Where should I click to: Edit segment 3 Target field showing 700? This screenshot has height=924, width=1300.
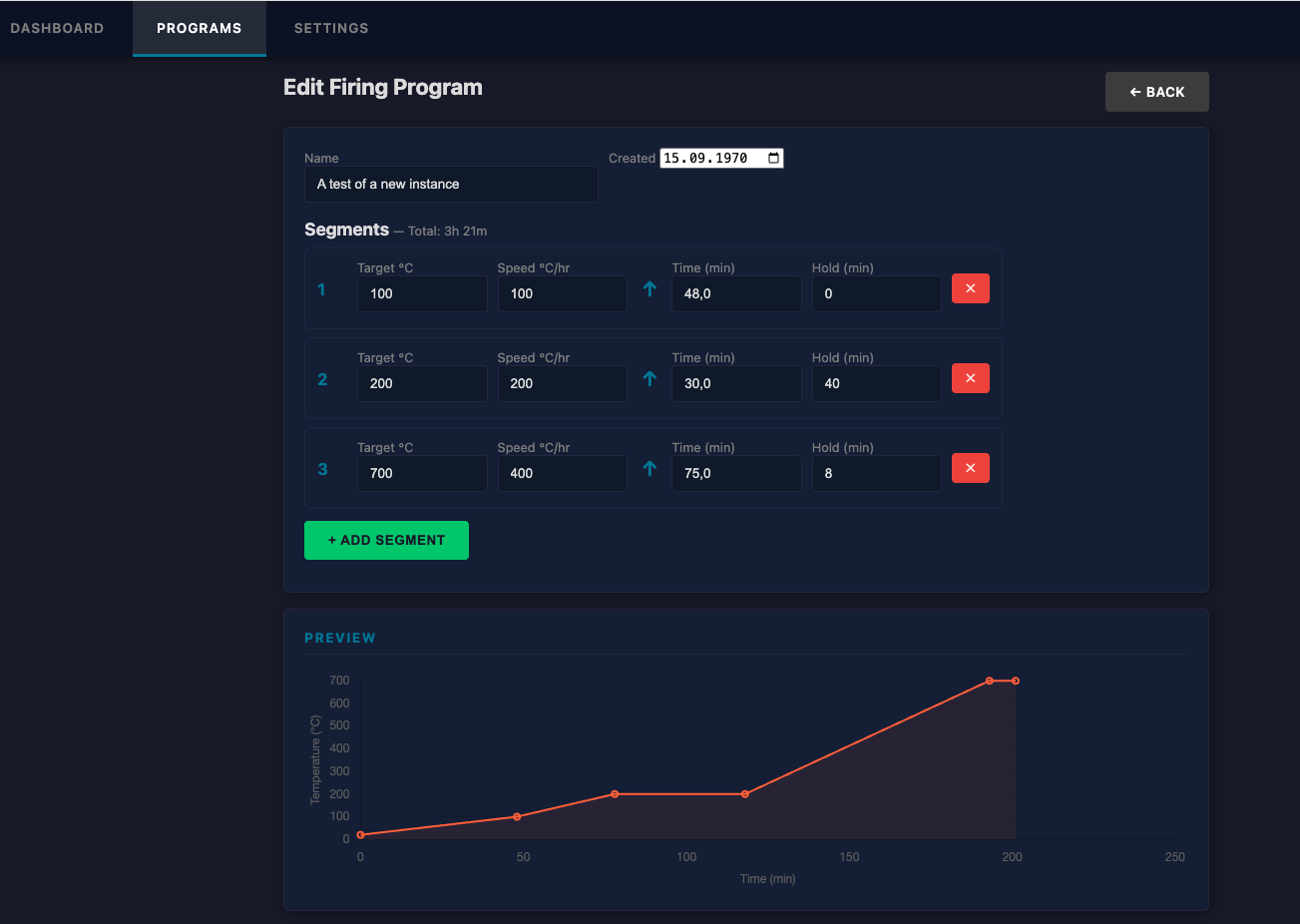coord(422,473)
